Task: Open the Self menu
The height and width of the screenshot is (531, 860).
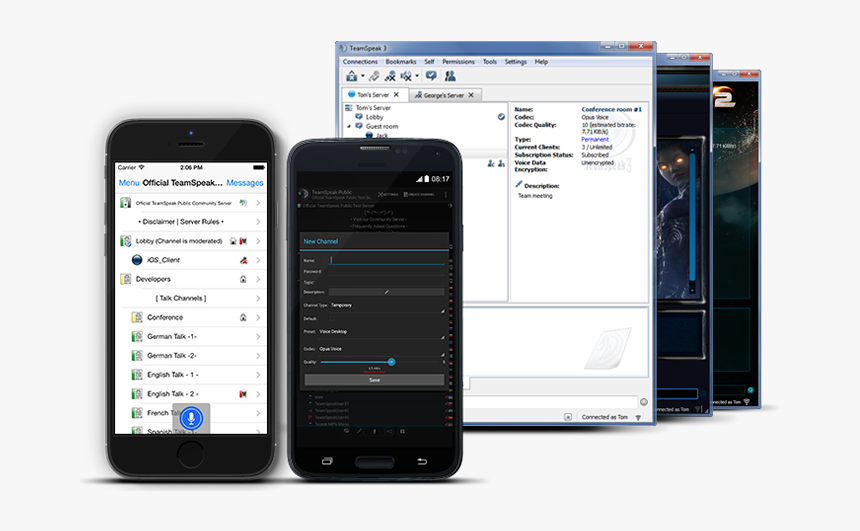Action: point(429,62)
